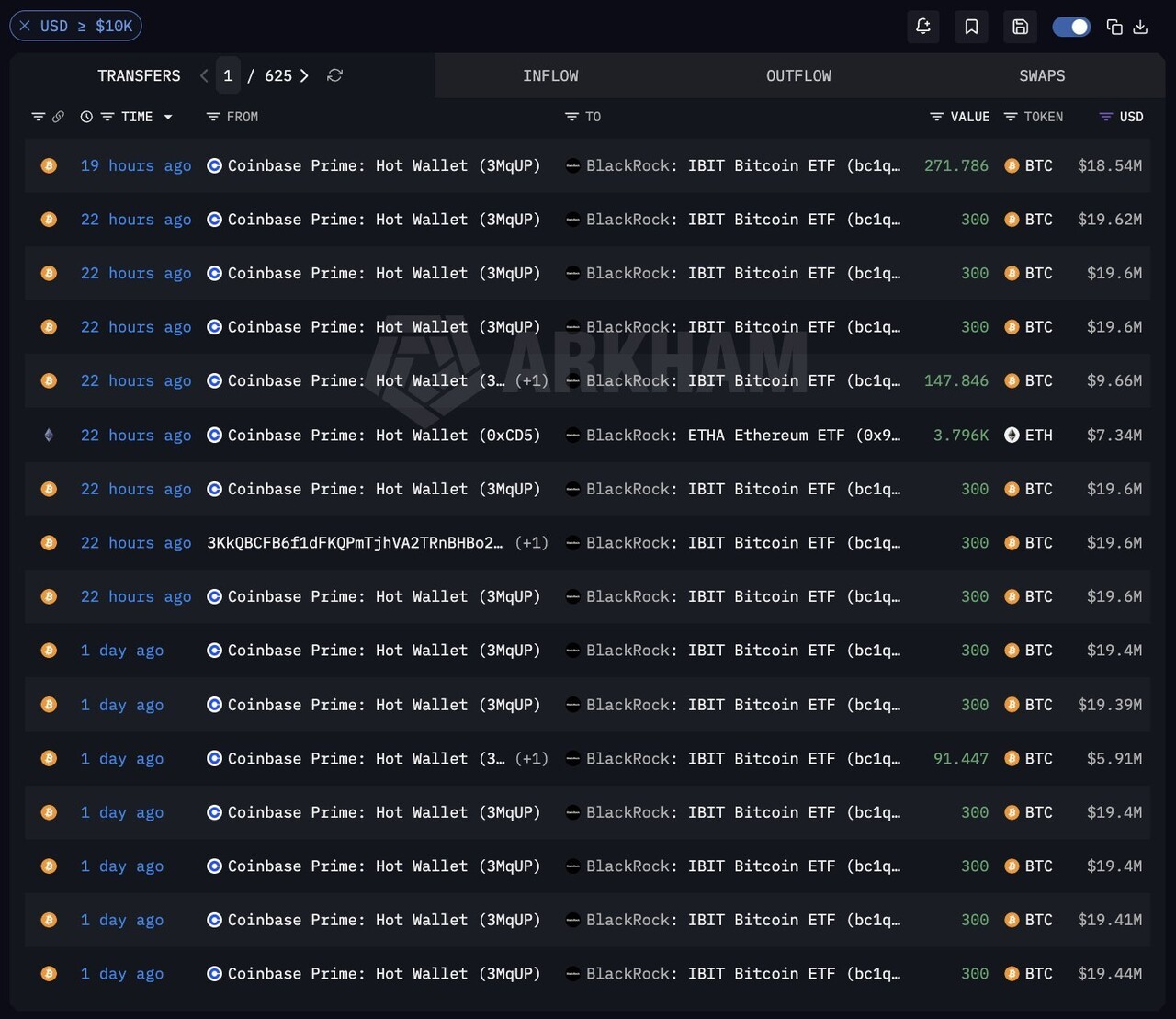The image size is (1176, 1019).
Task: Click the page number field showing 1
Action: [228, 75]
